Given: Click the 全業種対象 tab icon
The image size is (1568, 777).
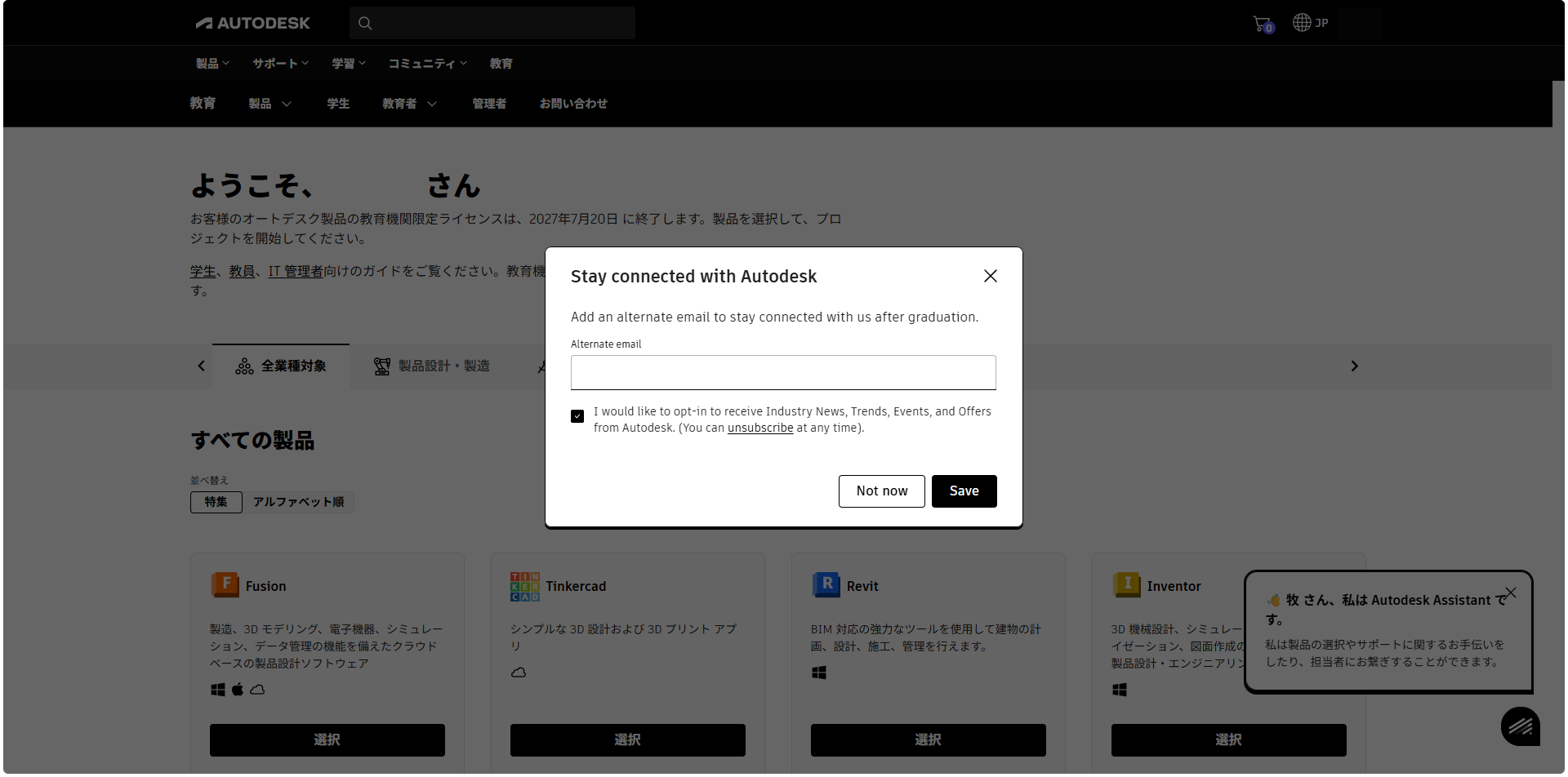Looking at the screenshot, I should coord(244,366).
